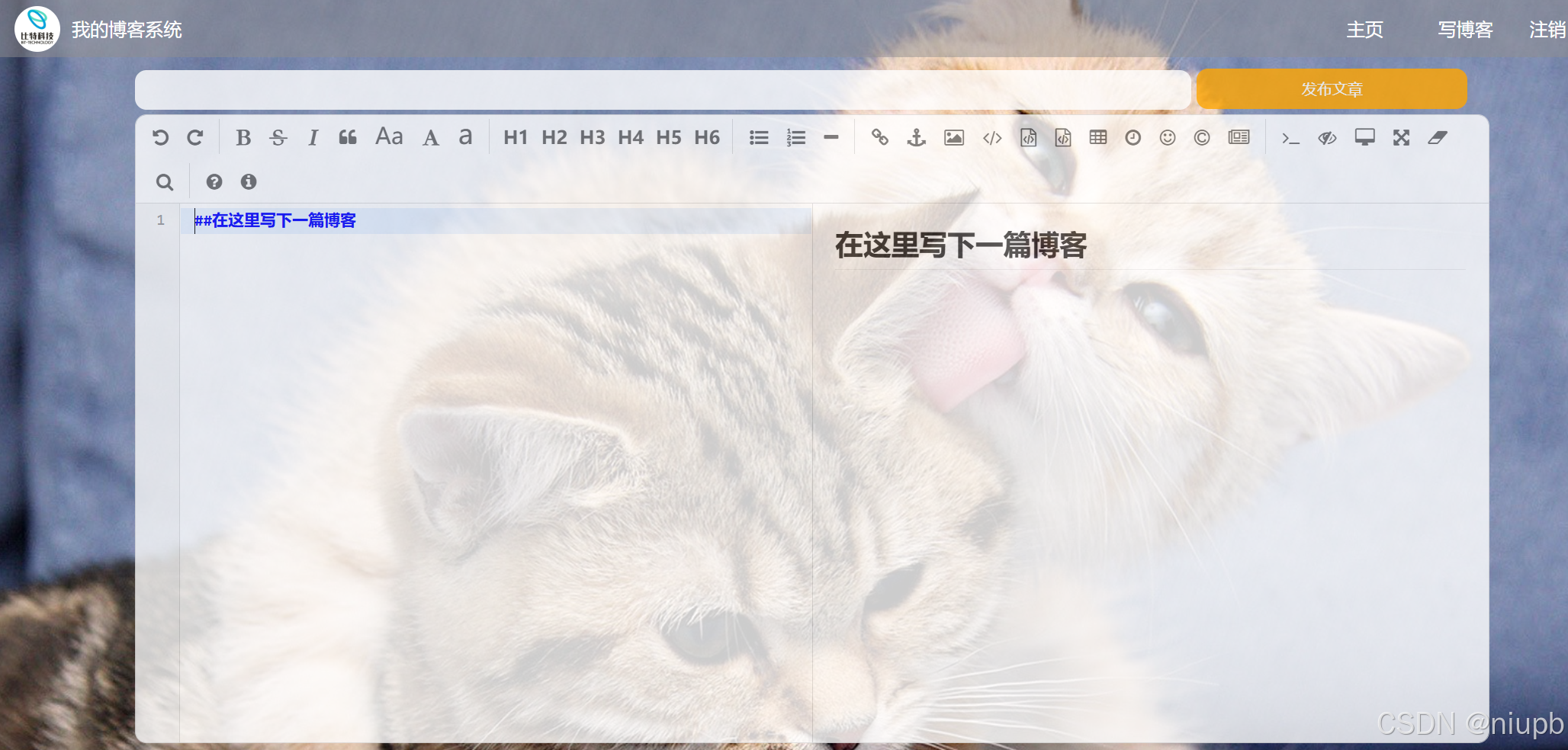This screenshot has height=750, width=1568.
Task: Insert a page break
Action: click(x=1239, y=137)
